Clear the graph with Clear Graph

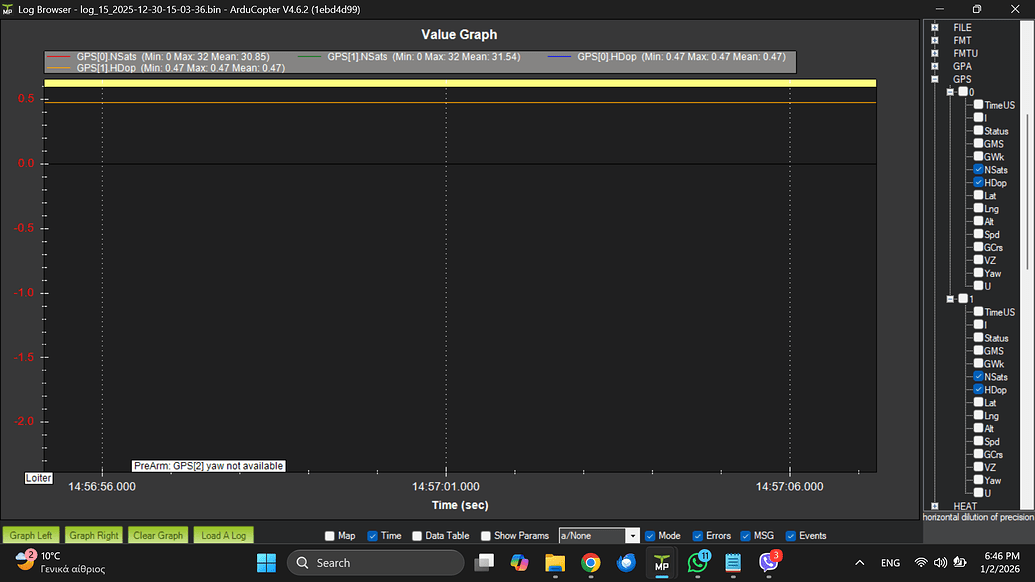(158, 535)
